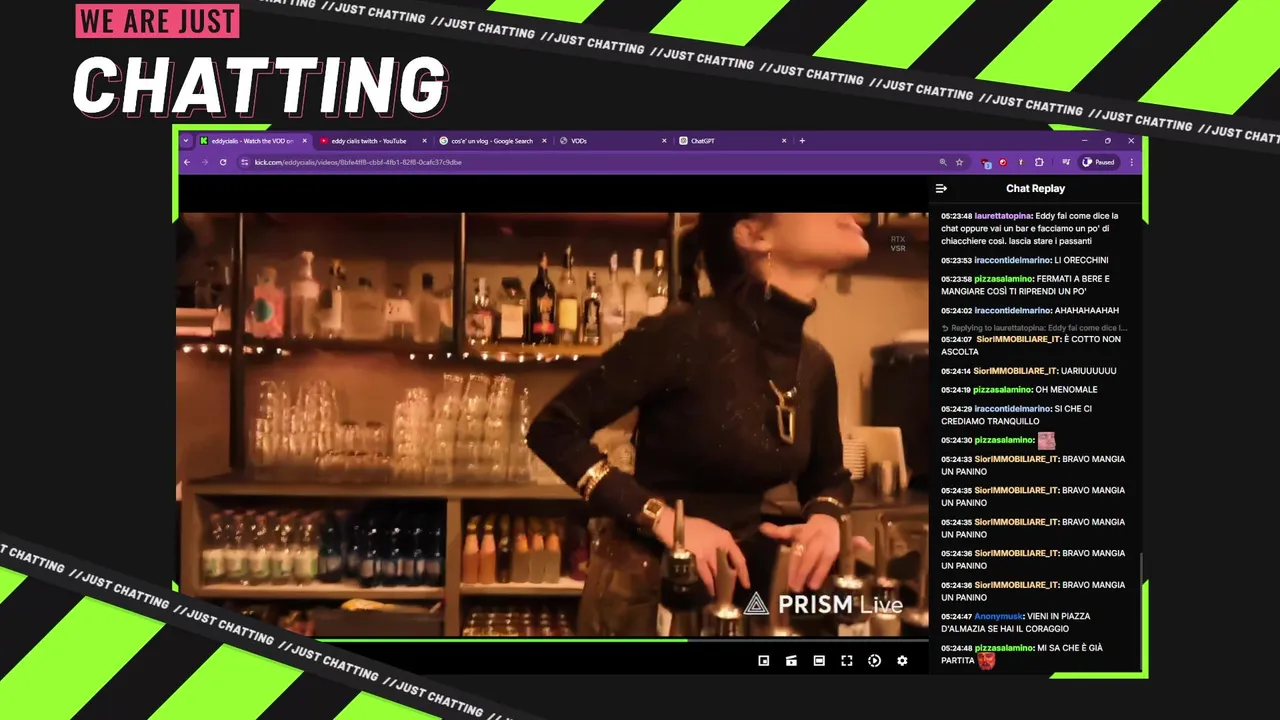
Task: Open the video player settings gear
Action: click(902, 661)
